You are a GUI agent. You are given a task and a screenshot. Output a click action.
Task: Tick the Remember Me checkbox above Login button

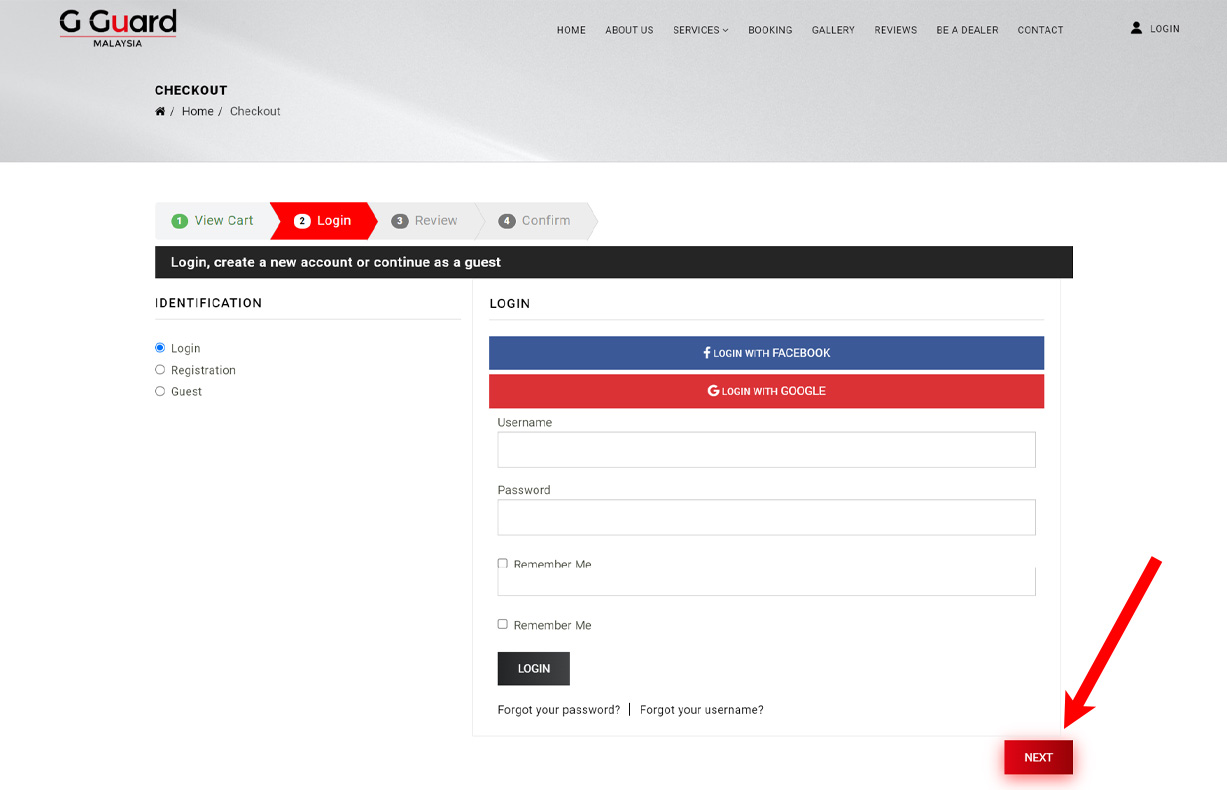click(x=503, y=624)
